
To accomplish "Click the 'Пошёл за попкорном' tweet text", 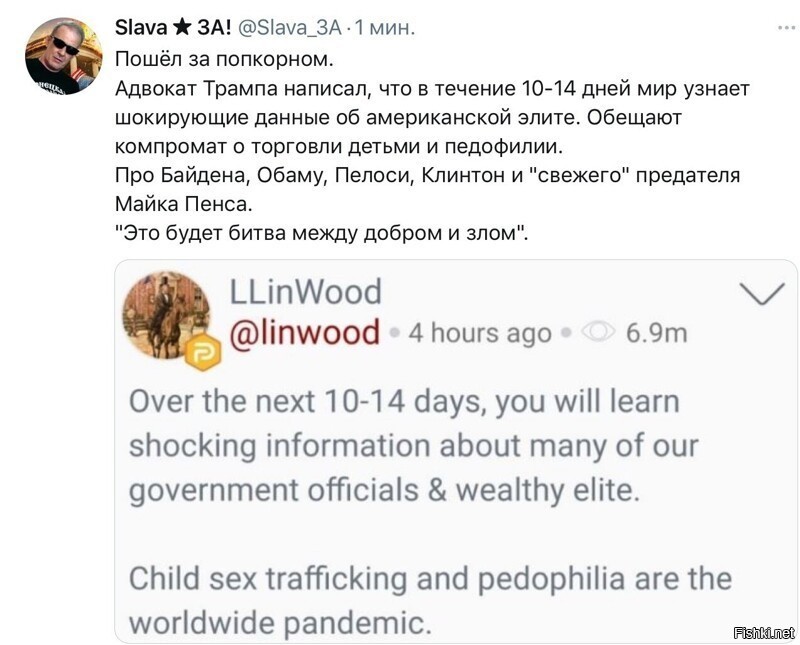I will pos(224,59).
